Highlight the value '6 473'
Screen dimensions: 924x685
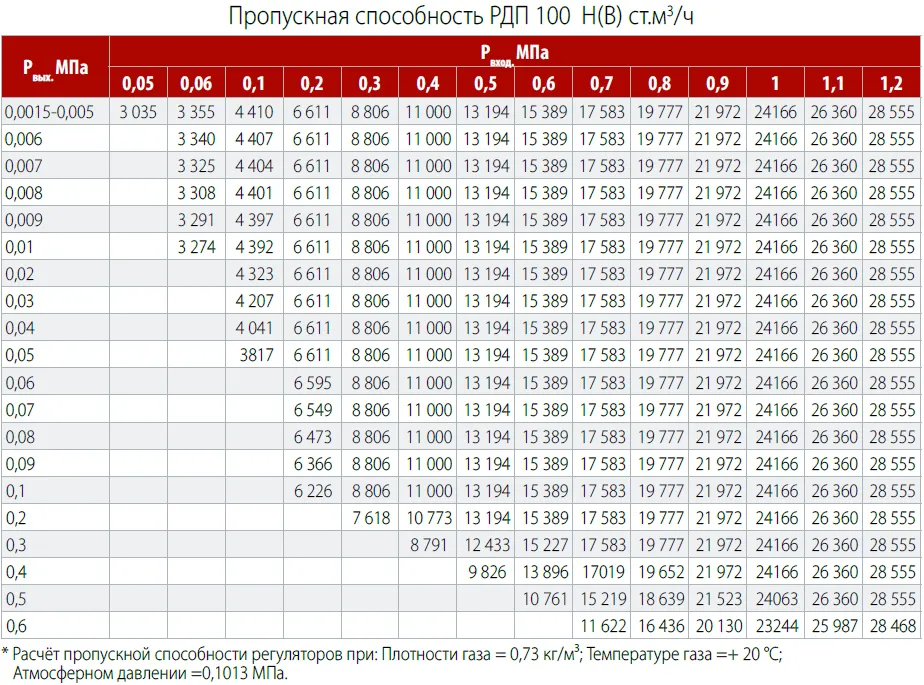point(313,437)
